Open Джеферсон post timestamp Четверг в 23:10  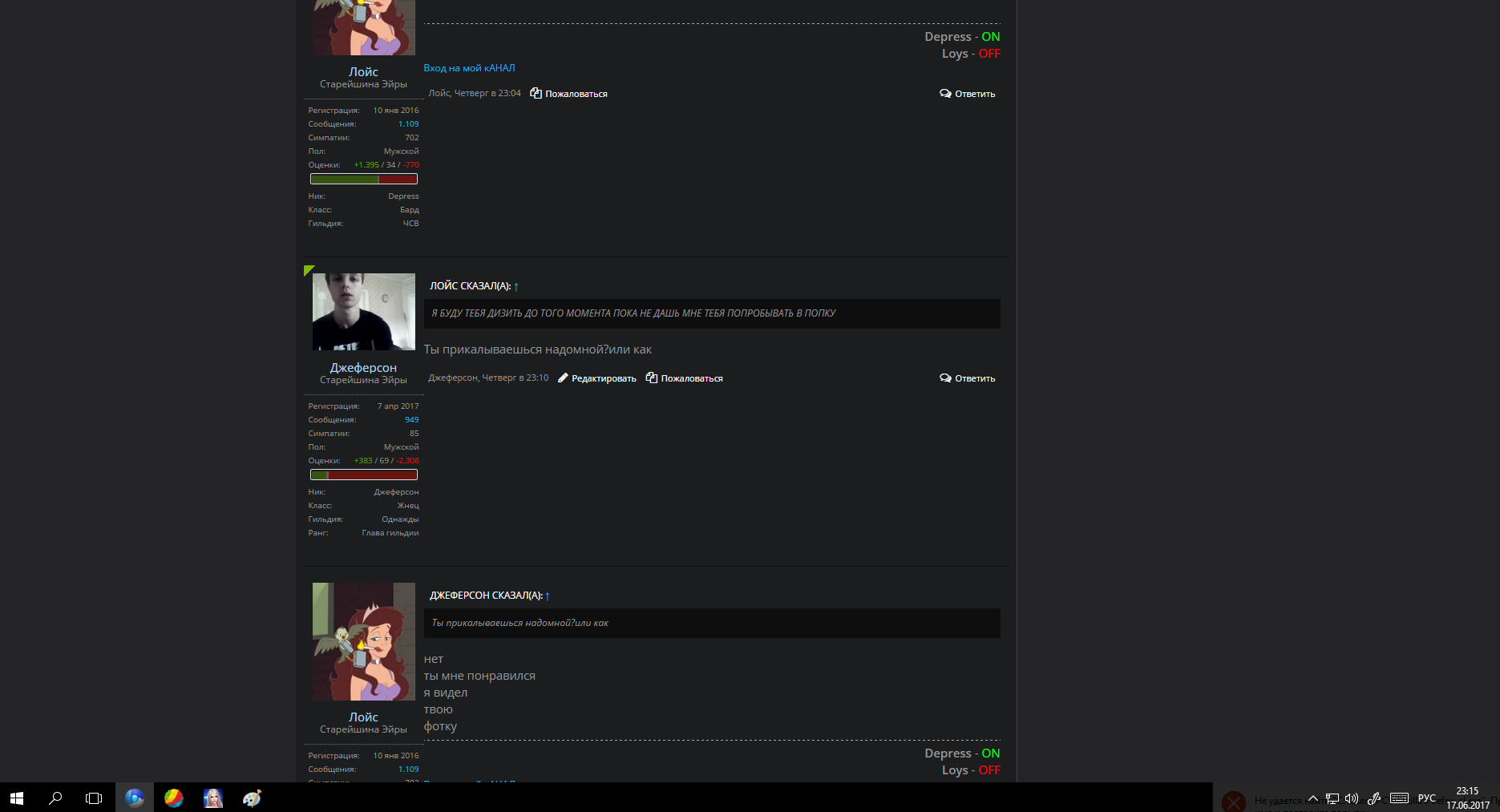point(515,378)
